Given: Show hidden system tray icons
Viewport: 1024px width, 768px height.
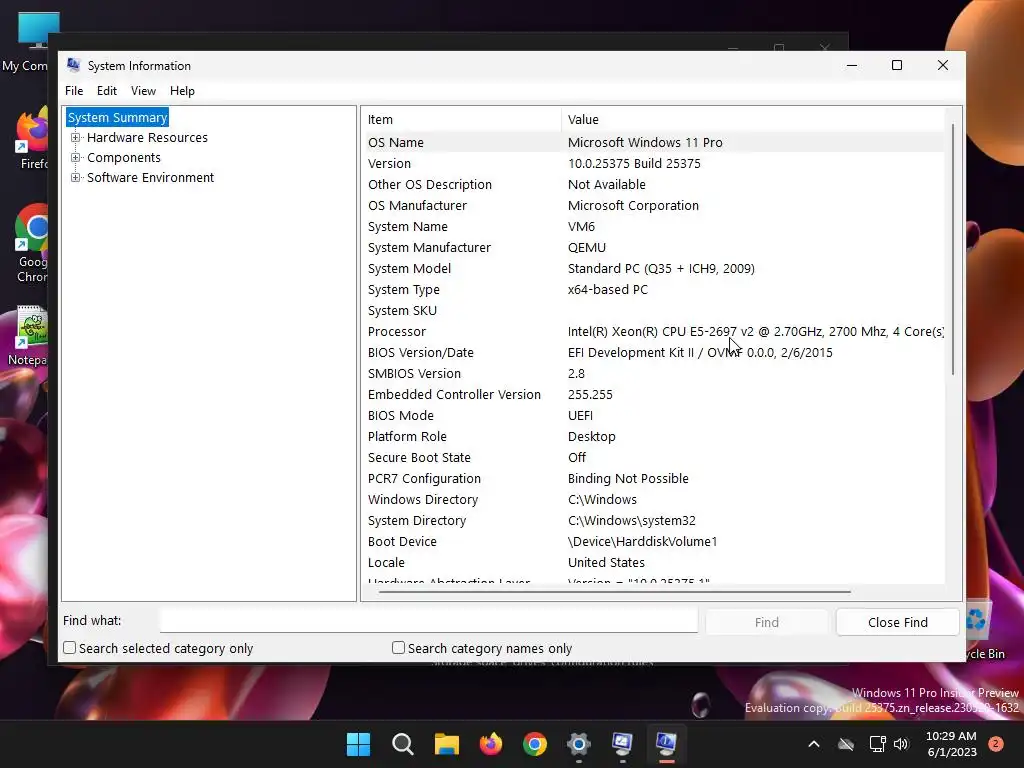Looking at the screenshot, I should point(814,744).
